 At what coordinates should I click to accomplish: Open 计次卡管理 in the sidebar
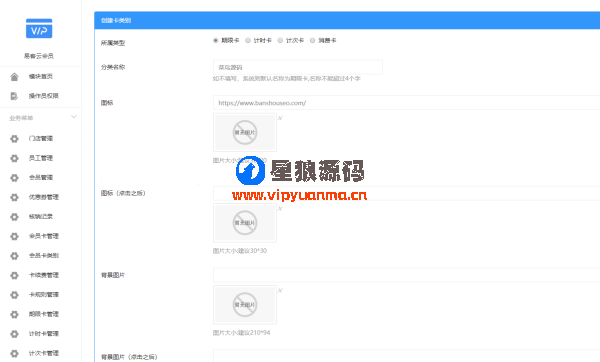tap(44, 353)
